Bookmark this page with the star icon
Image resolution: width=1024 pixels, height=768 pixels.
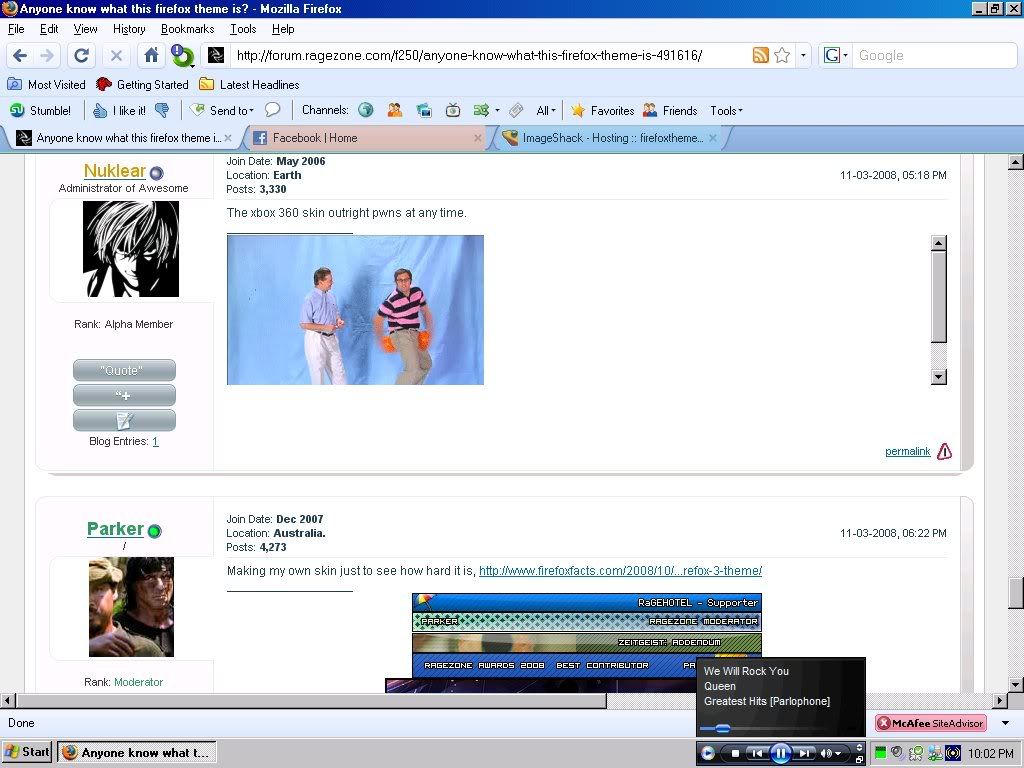[782, 56]
